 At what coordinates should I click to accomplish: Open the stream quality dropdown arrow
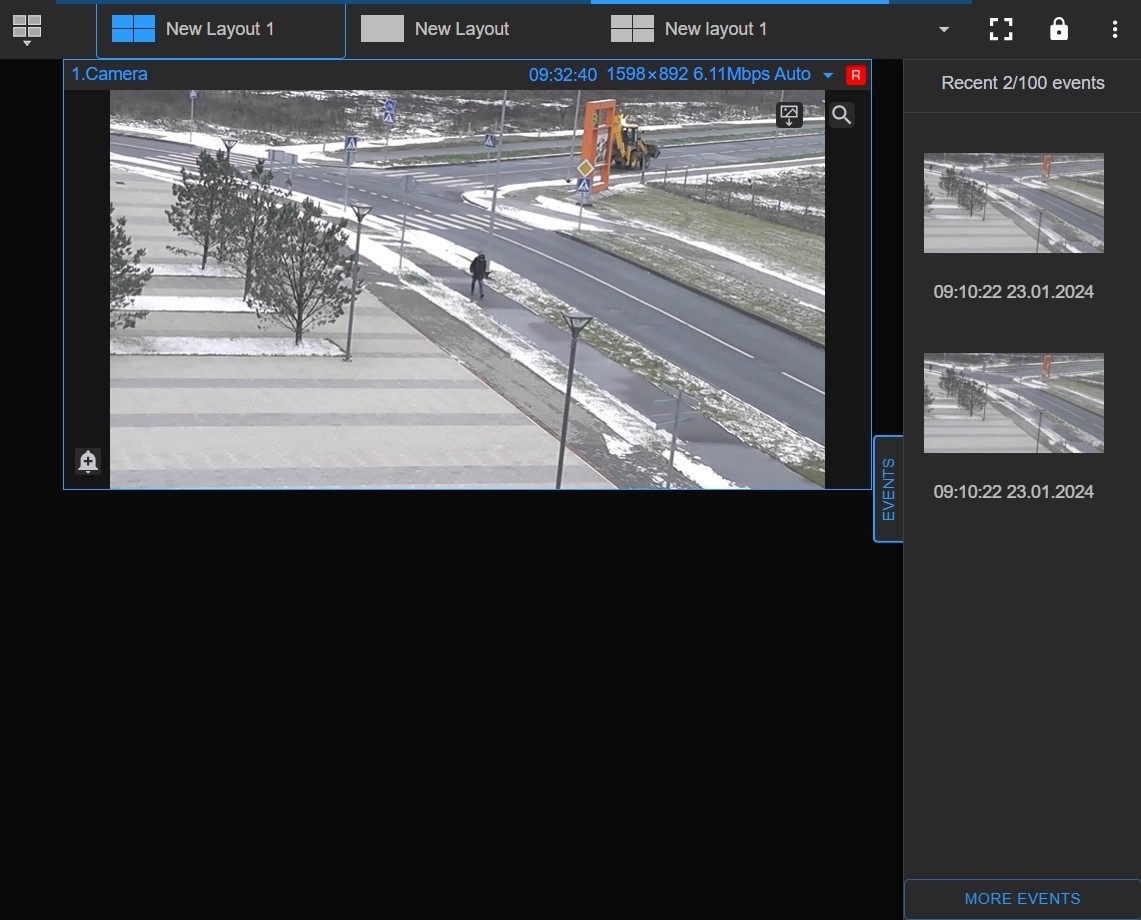(x=827, y=75)
